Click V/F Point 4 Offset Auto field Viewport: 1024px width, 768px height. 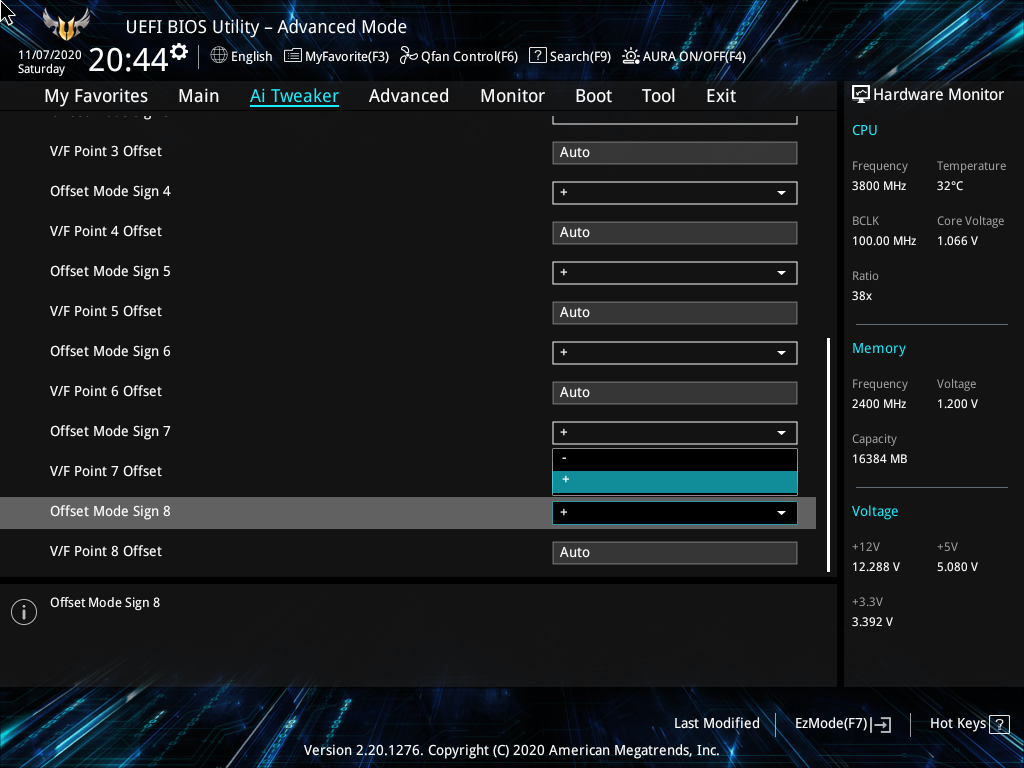tap(675, 232)
